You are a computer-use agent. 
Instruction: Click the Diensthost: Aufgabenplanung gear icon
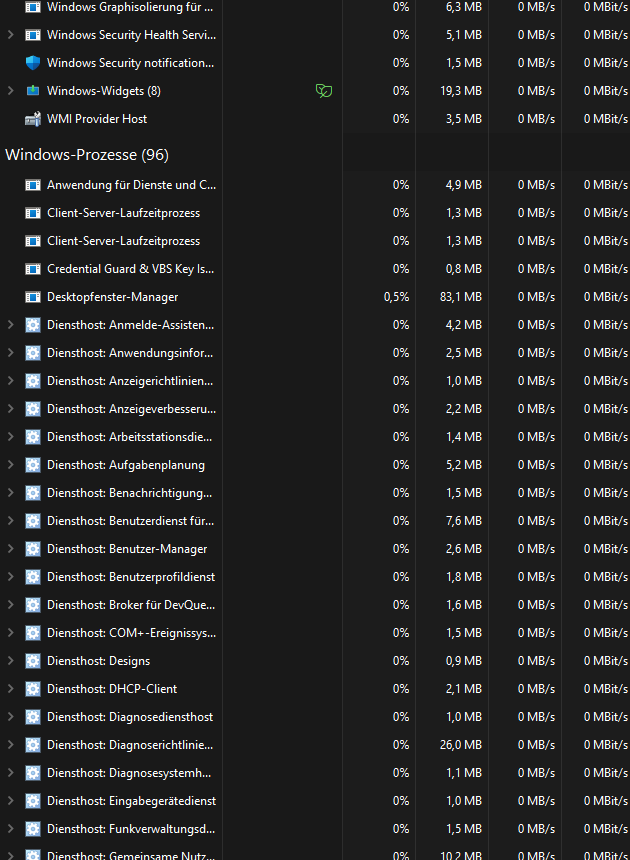click(33, 465)
